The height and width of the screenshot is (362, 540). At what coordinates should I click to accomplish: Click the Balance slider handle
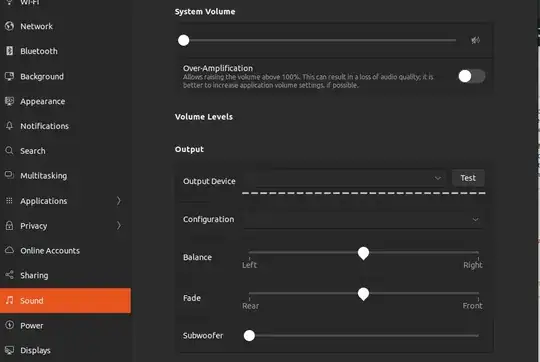363,253
